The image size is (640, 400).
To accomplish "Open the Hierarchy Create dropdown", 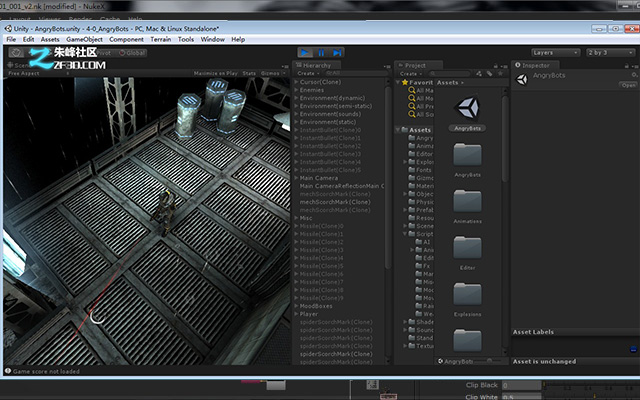I will (x=308, y=73).
